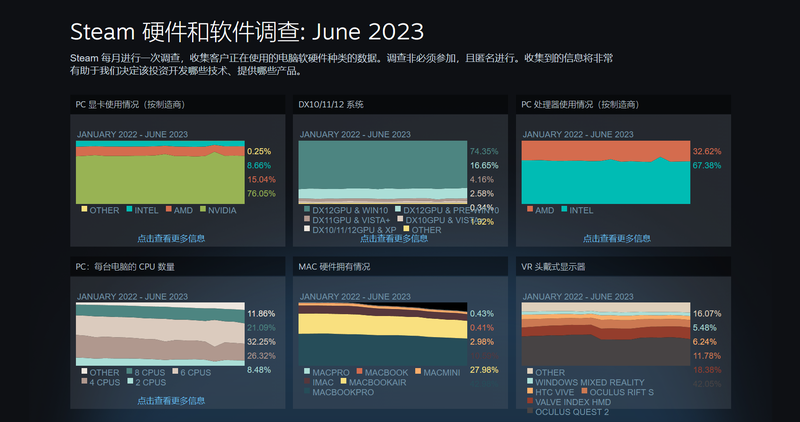The image size is (800, 422).
Task: Click the MAC hardware ownership area chart
Action: click(x=383, y=334)
